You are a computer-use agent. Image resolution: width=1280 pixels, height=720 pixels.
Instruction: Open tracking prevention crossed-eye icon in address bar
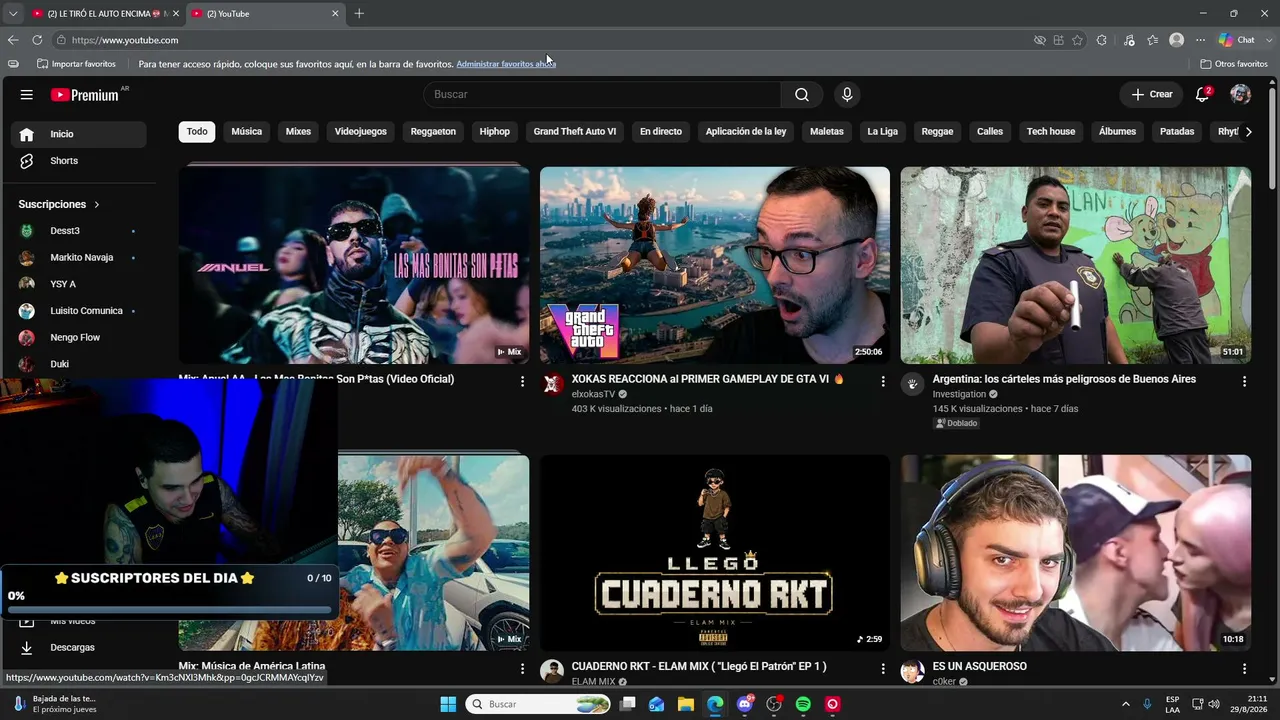point(1040,40)
